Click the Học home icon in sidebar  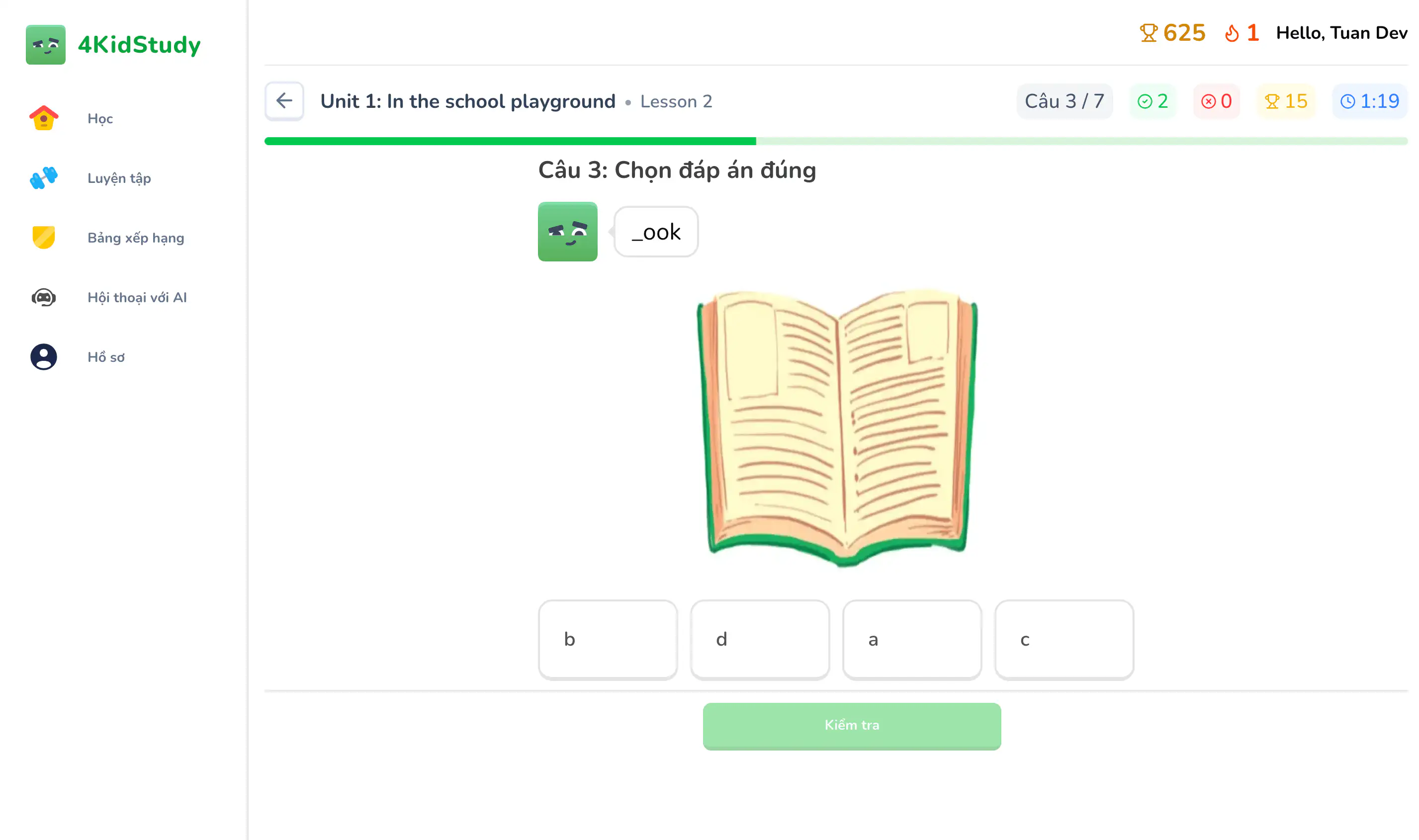[x=44, y=118]
